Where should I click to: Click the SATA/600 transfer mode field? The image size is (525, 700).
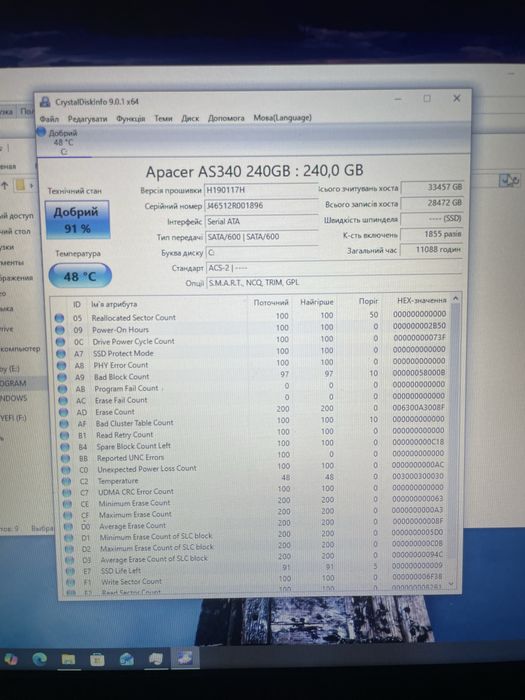click(x=262, y=237)
